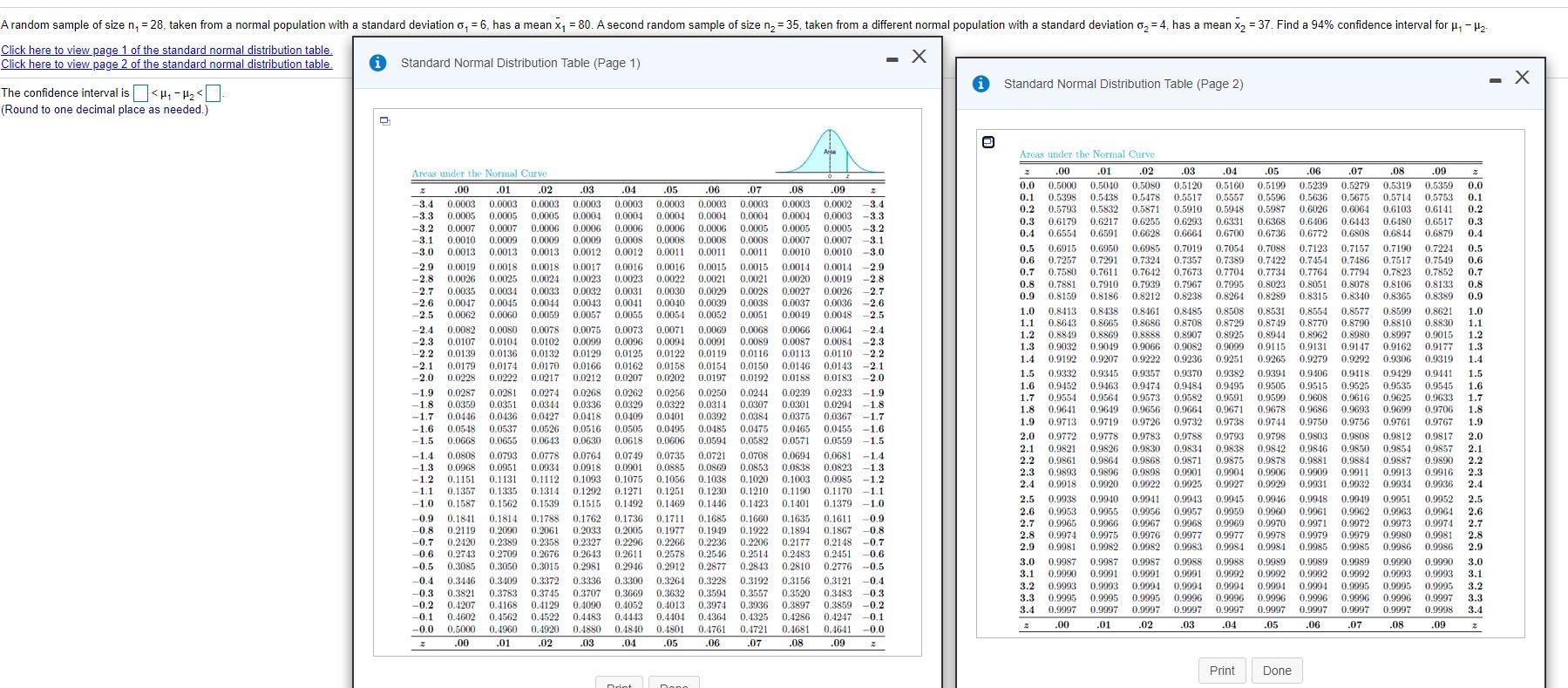Click 'Standard Normal Distribution Table (Page 2)' title

1123,84
